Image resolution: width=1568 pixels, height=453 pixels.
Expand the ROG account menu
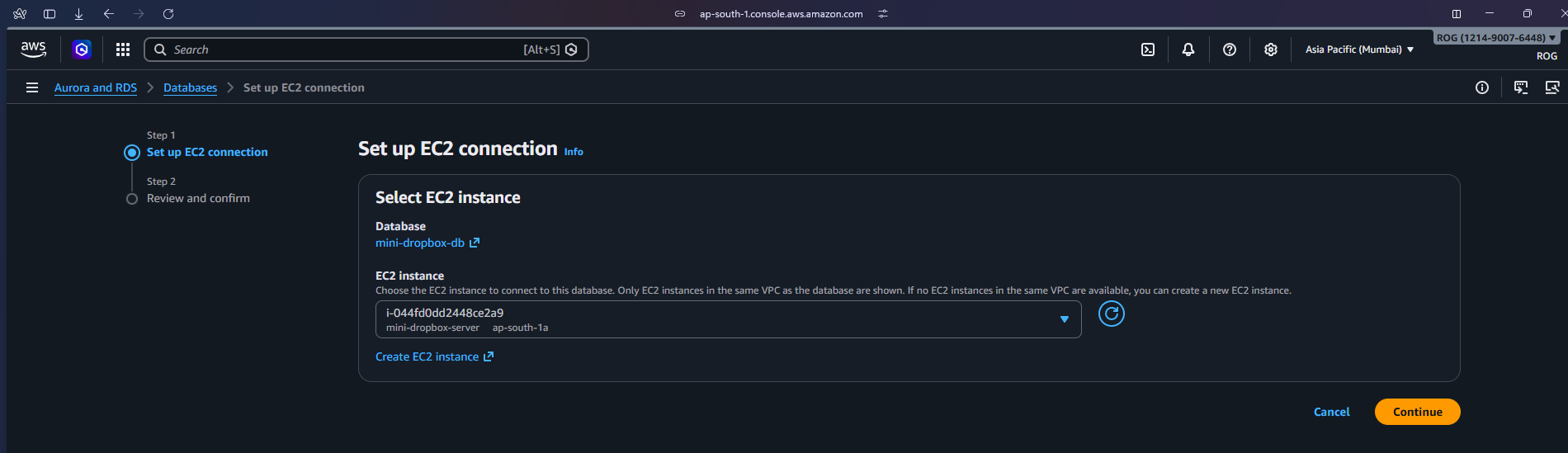tap(1495, 38)
